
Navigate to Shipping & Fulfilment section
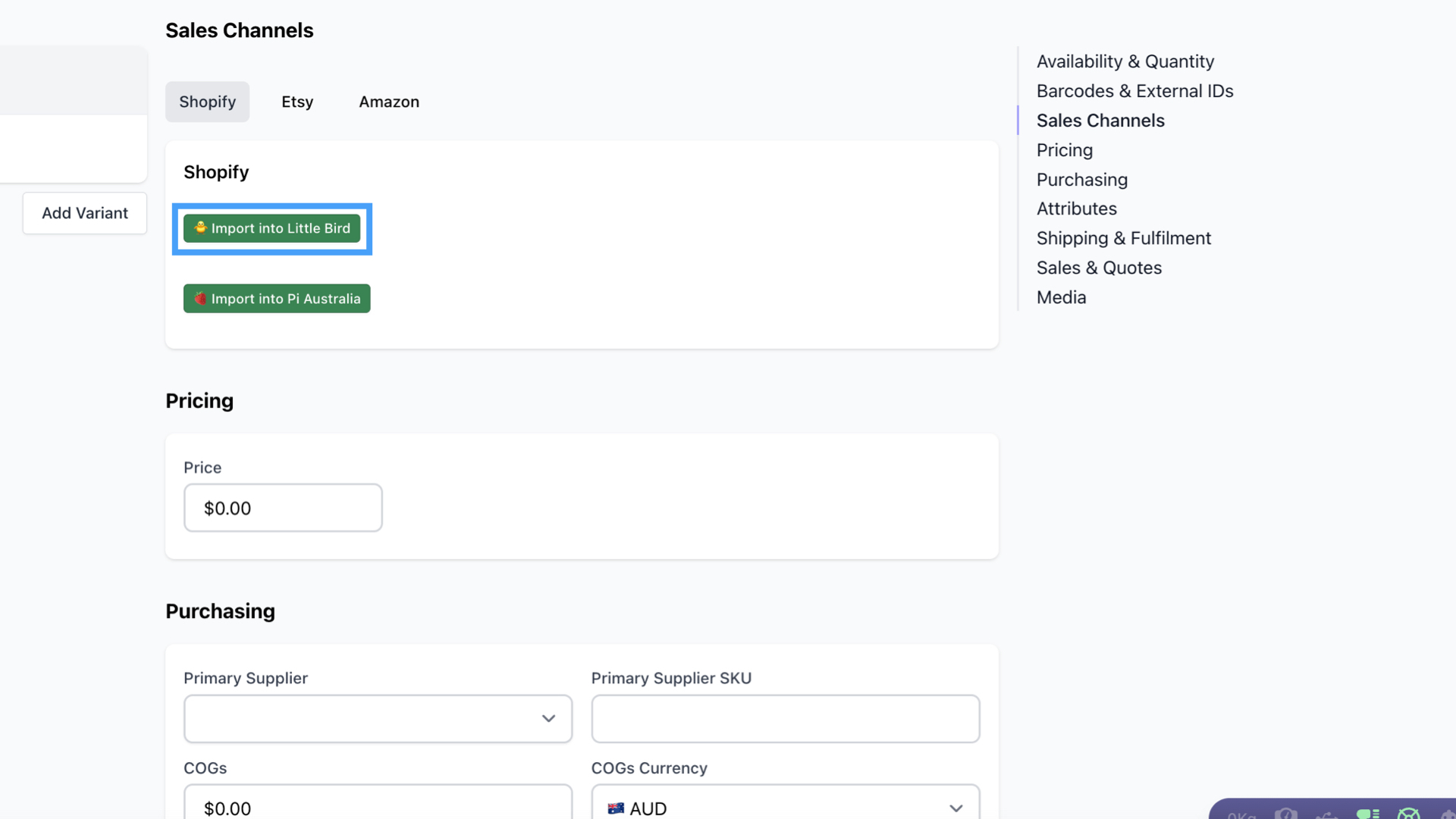[1123, 238]
